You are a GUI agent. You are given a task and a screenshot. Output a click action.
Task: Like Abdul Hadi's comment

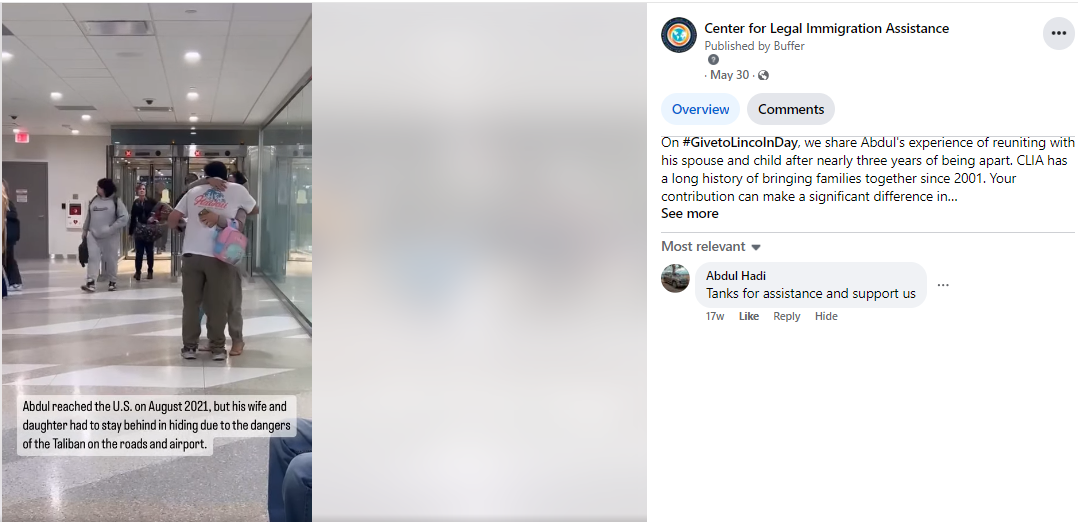pos(749,316)
